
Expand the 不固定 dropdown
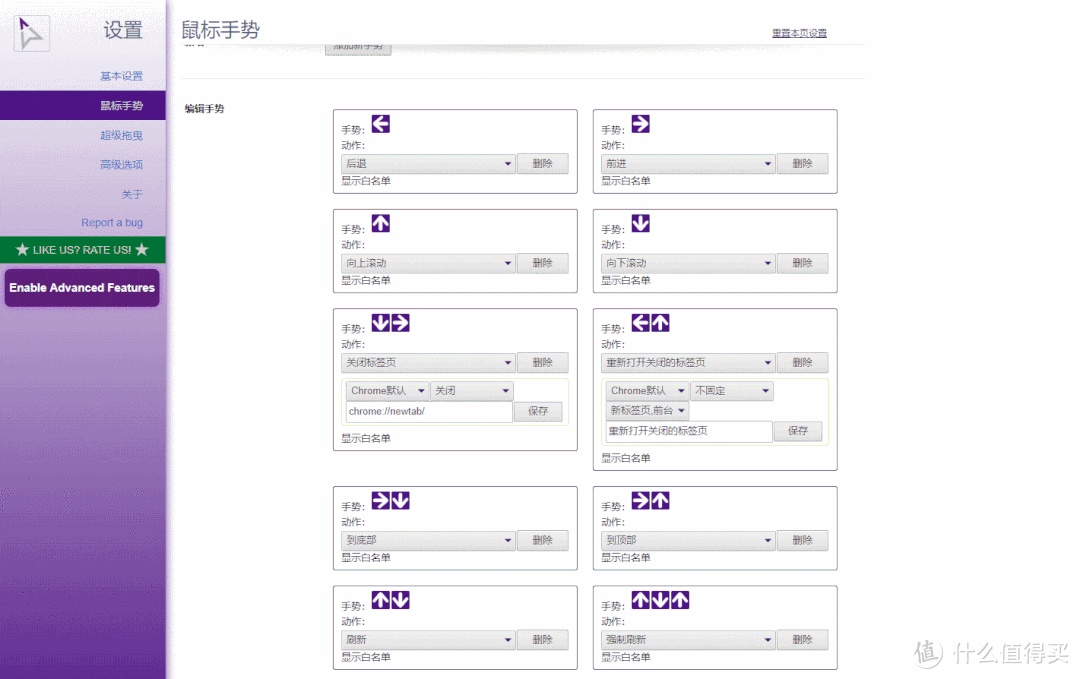731,391
